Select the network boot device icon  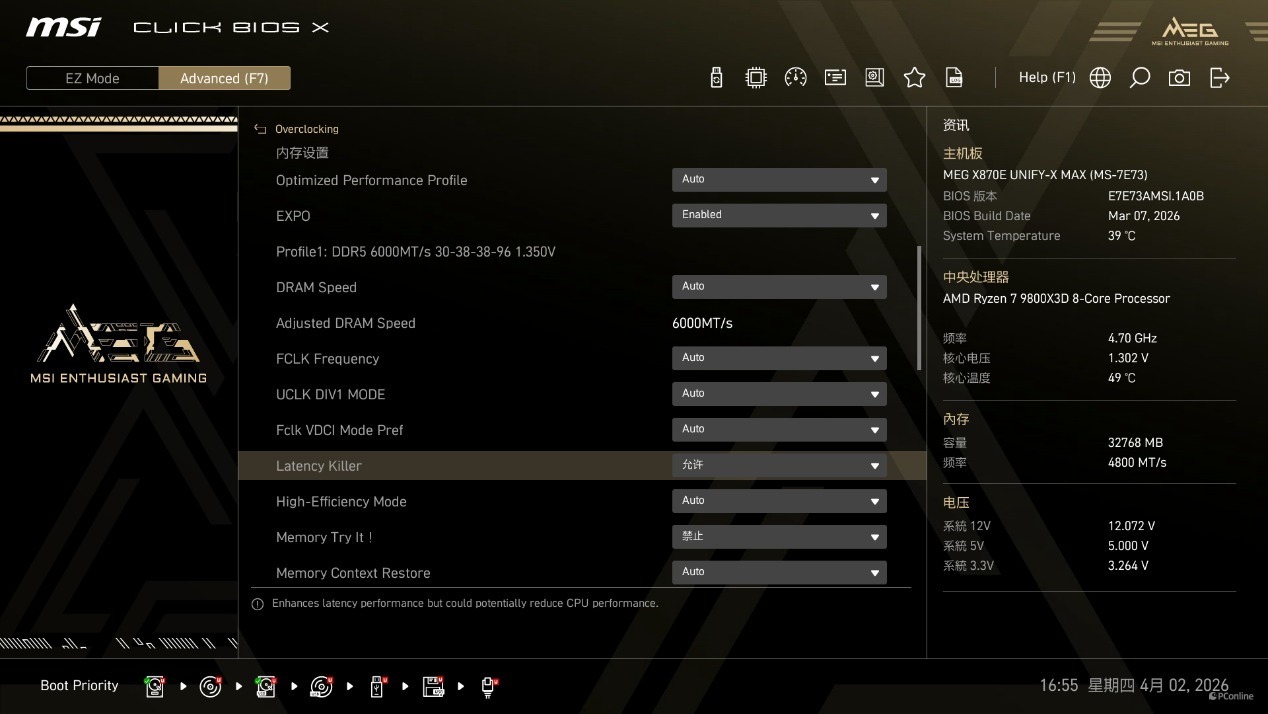click(x=488, y=686)
